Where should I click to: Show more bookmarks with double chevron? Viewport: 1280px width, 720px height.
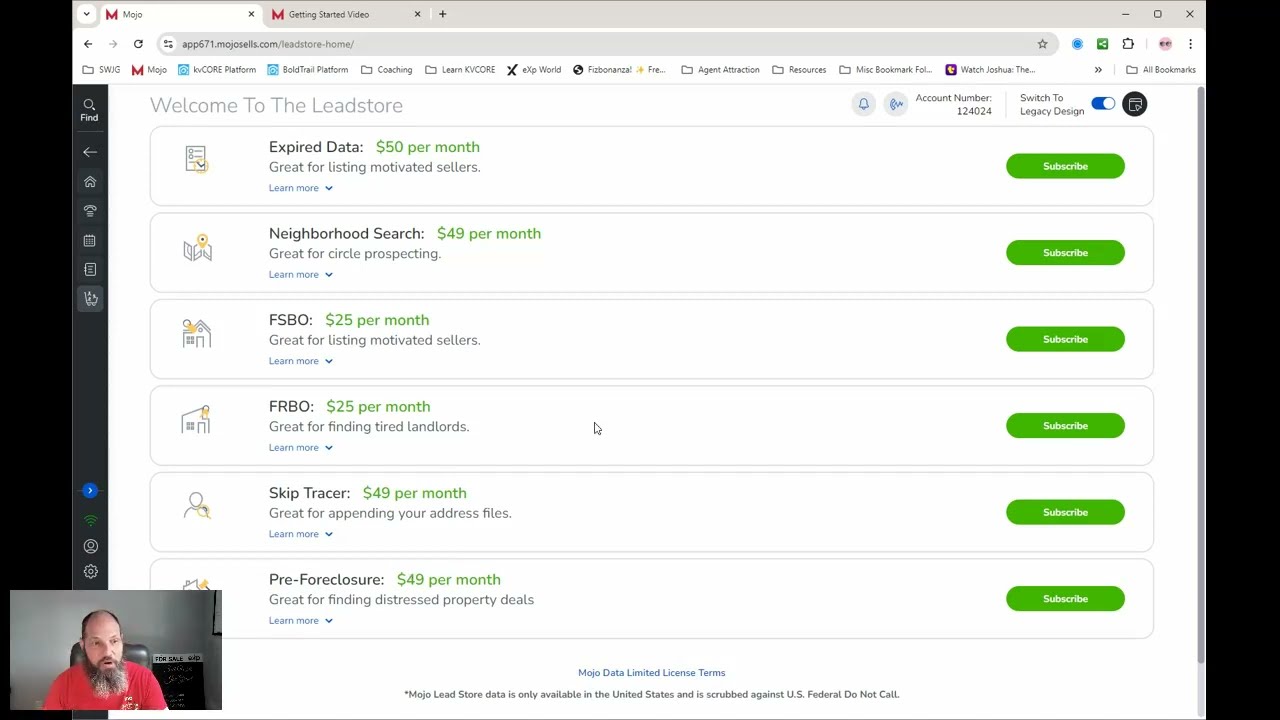tap(1098, 70)
